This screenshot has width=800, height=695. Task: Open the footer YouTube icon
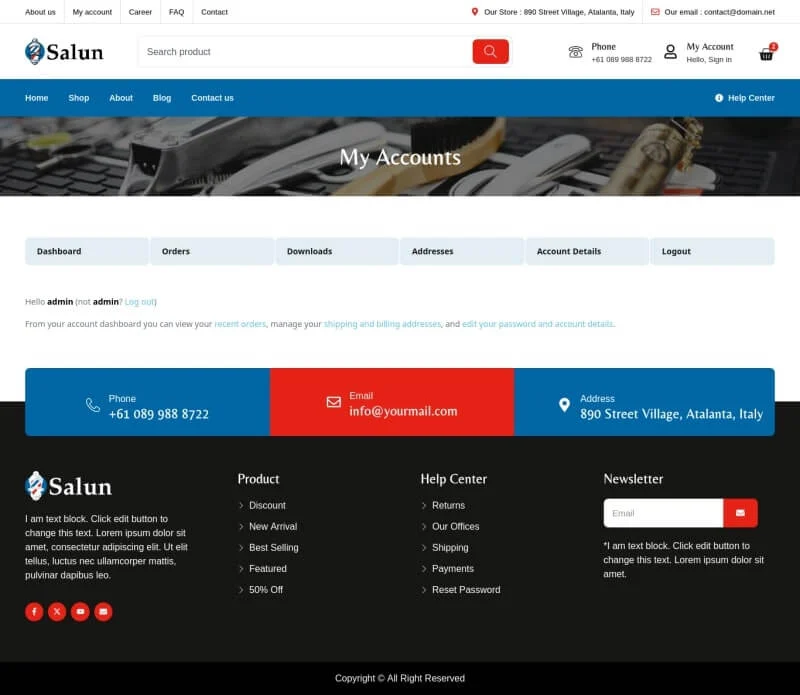80,611
